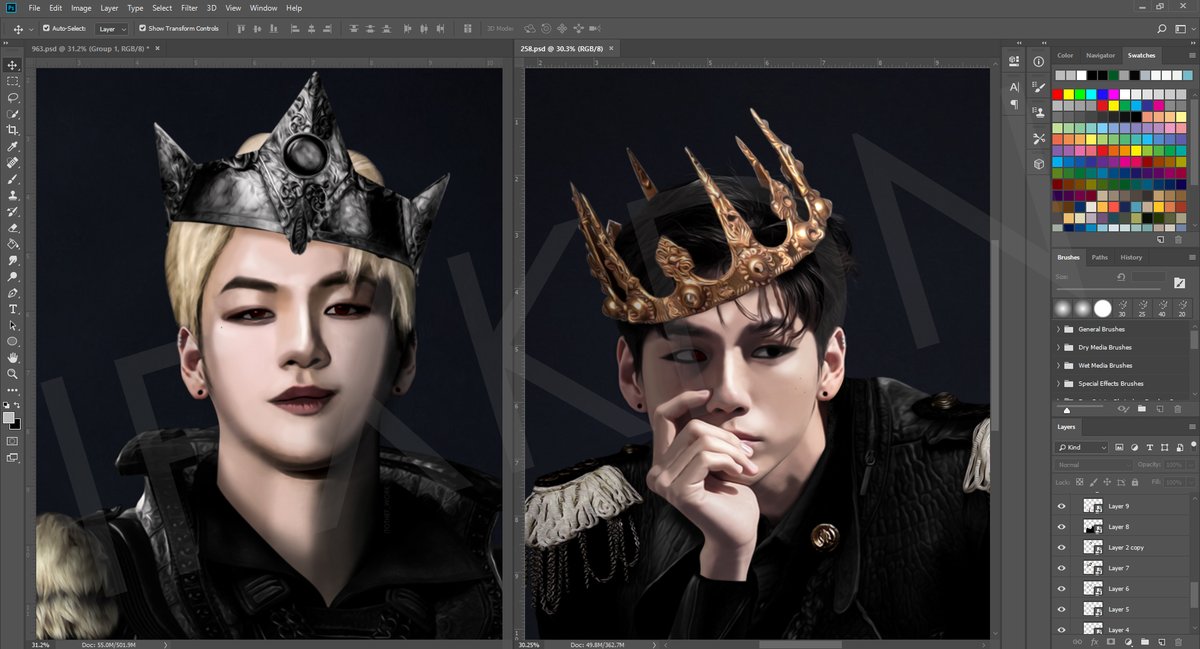Click the Search icon at top right
Image resolution: width=1200 pixels, height=649 pixels.
(x=1161, y=29)
